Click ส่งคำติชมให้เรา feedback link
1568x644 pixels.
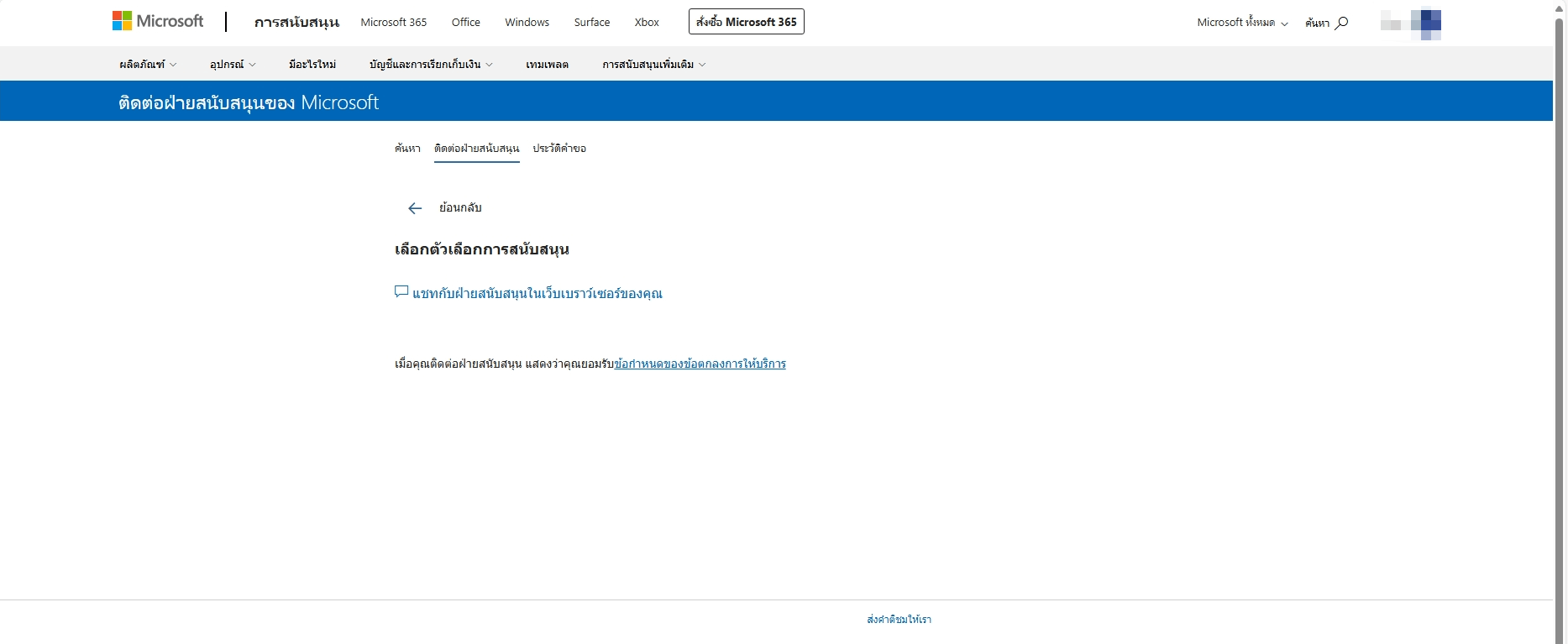coord(899,620)
